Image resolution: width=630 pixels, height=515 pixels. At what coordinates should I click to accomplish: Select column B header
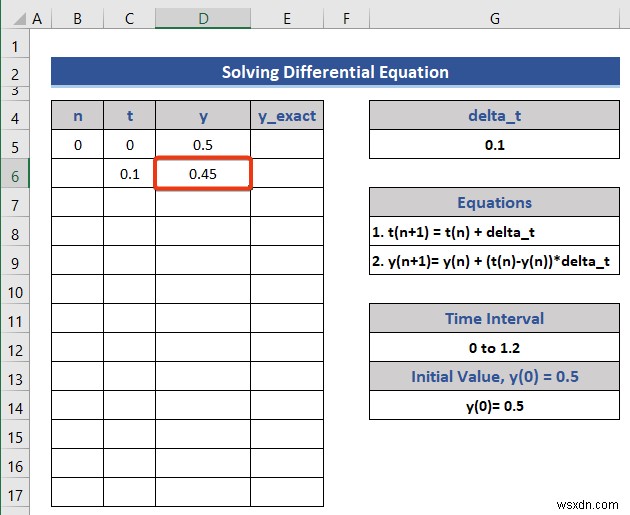(78, 18)
